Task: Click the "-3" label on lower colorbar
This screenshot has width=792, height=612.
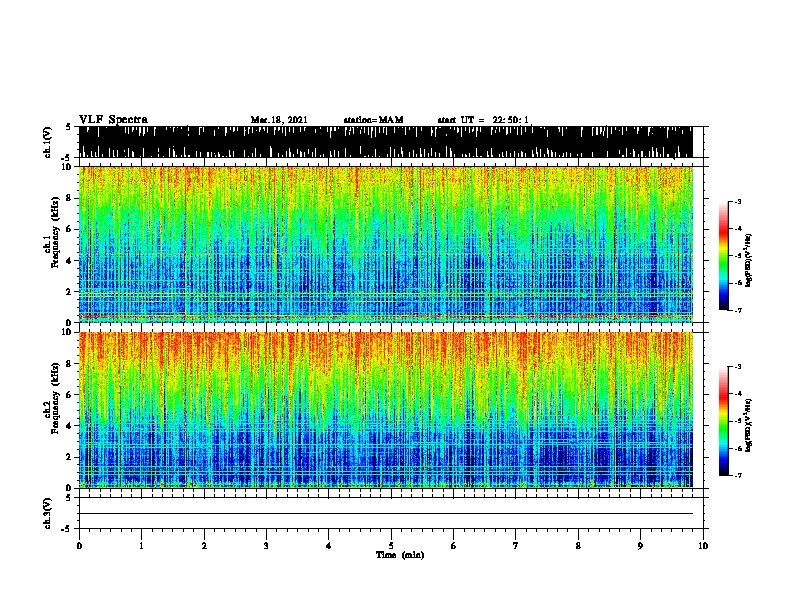Action: point(737,367)
